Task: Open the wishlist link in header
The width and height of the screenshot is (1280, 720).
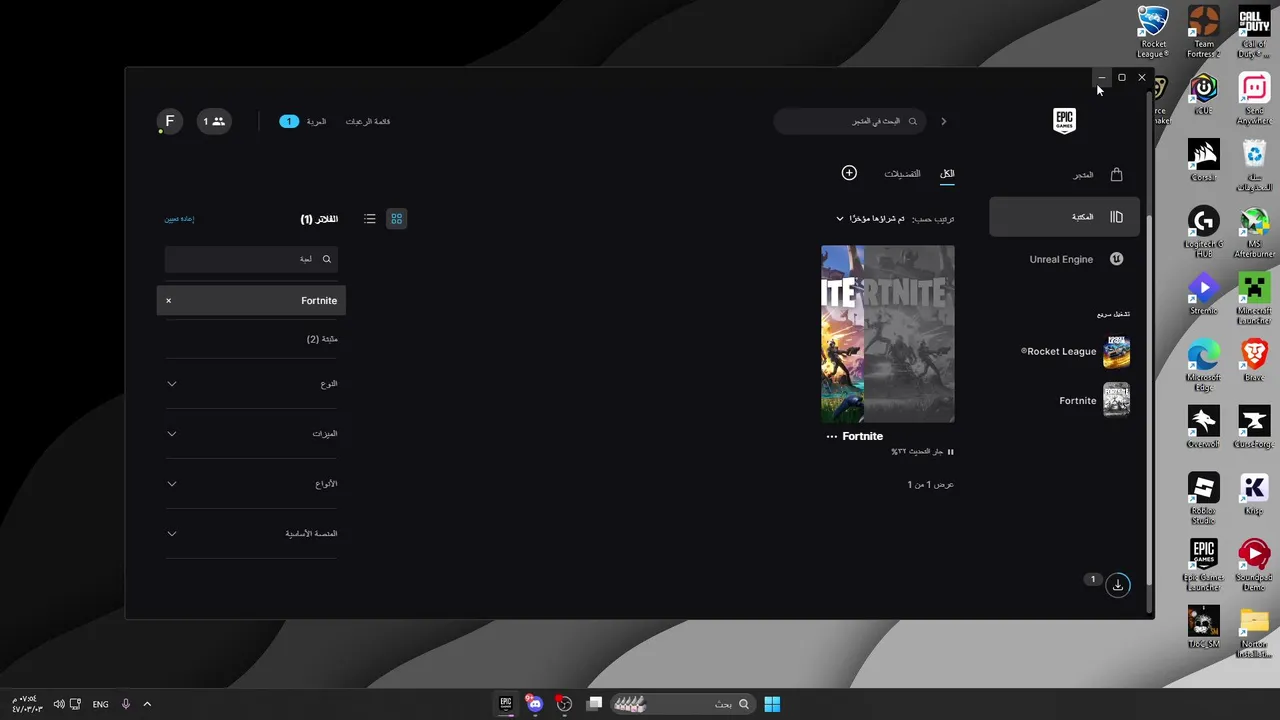Action: pos(368,122)
